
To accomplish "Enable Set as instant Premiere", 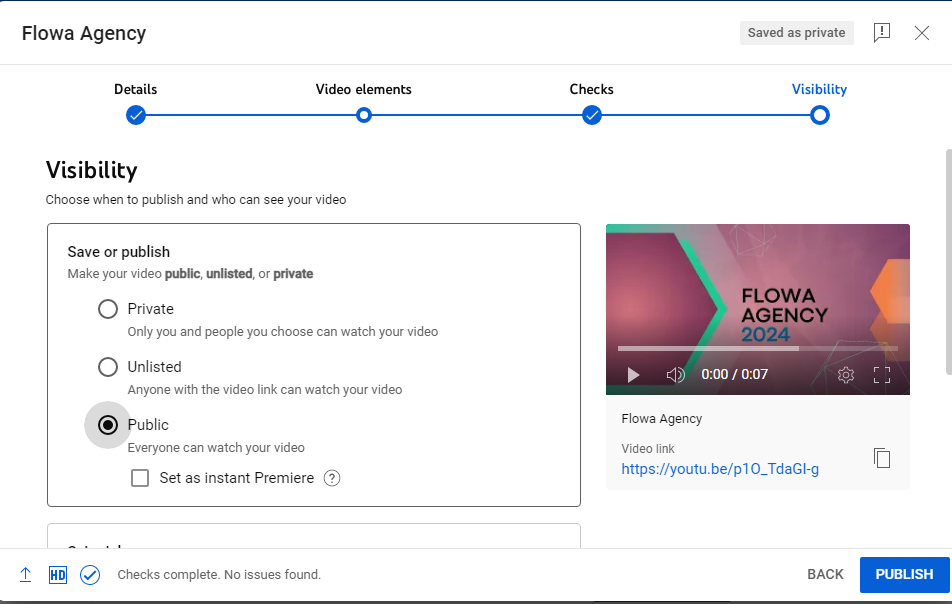I will click(140, 478).
